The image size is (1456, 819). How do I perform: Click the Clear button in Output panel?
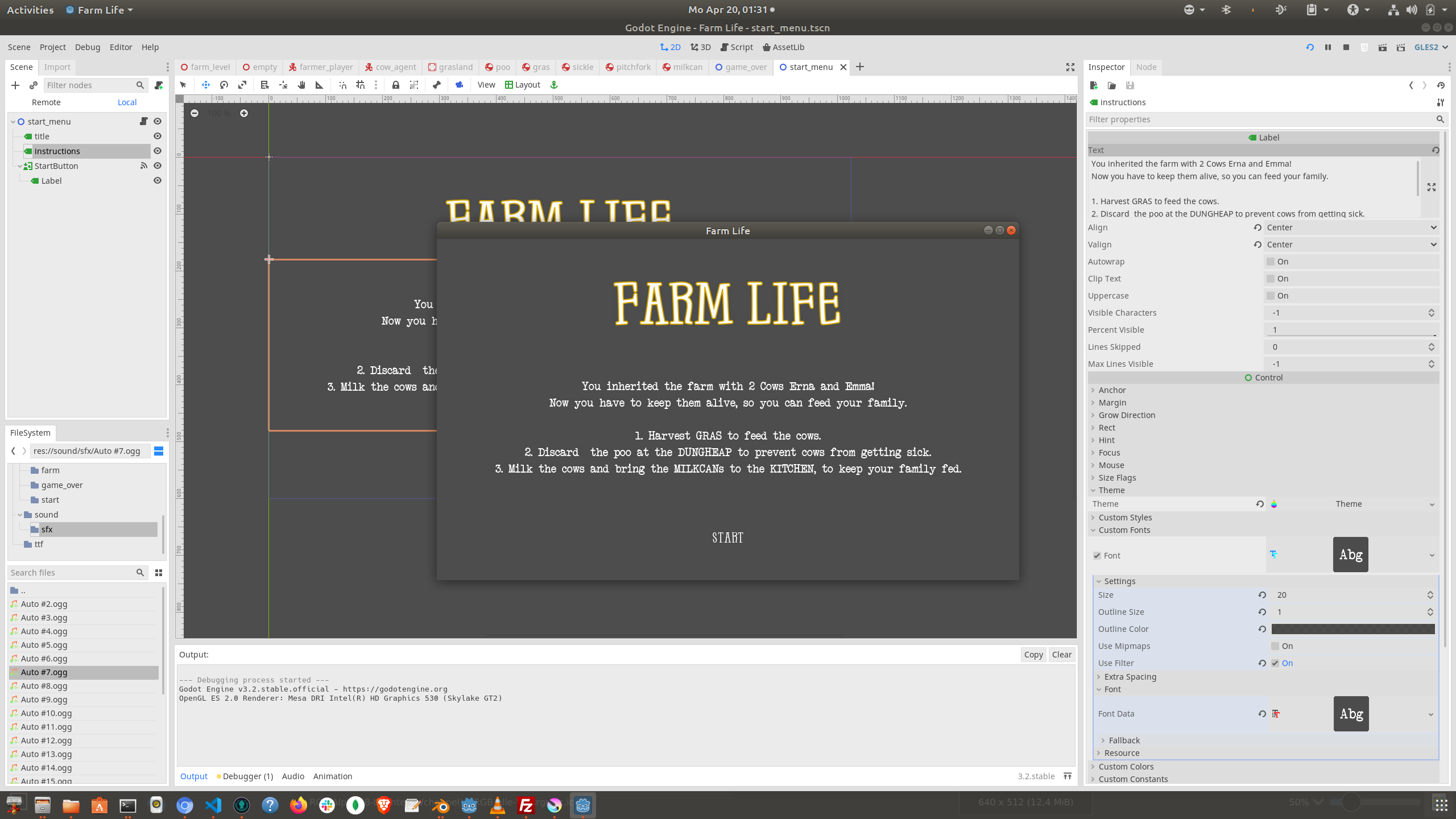click(1062, 654)
